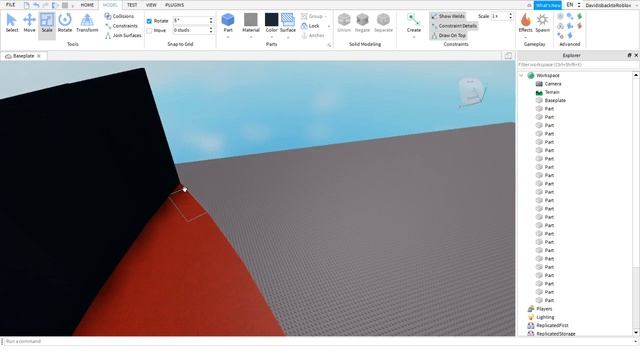640x360 pixels.
Task: Open the EN language selector
Action: [x=573, y=5]
